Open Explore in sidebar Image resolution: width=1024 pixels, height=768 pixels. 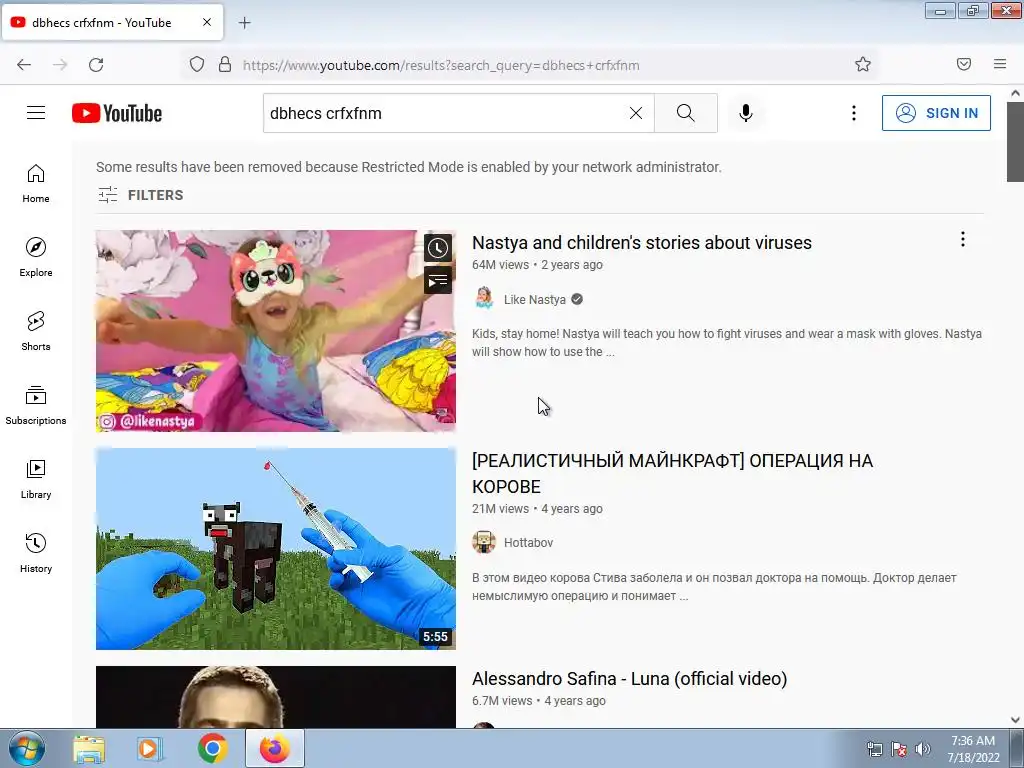pyautogui.click(x=36, y=257)
